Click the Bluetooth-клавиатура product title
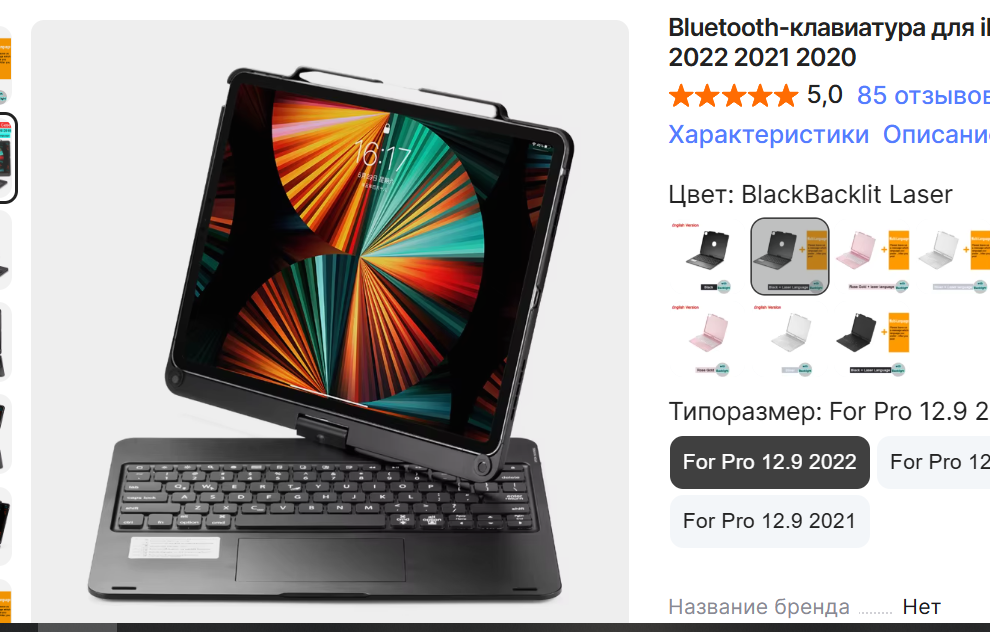 point(829,43)
